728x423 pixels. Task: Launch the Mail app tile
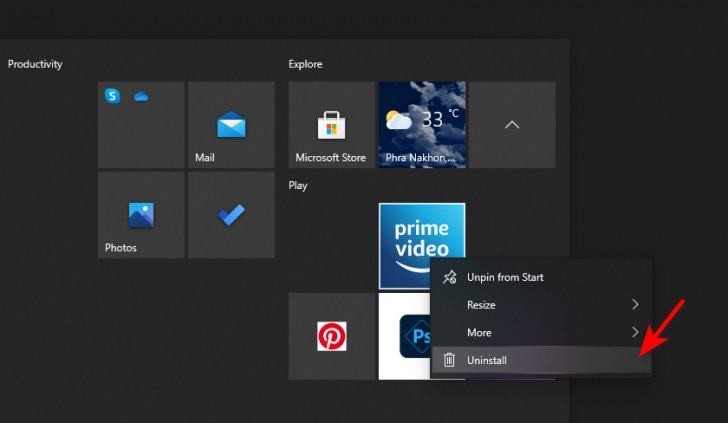231,124
